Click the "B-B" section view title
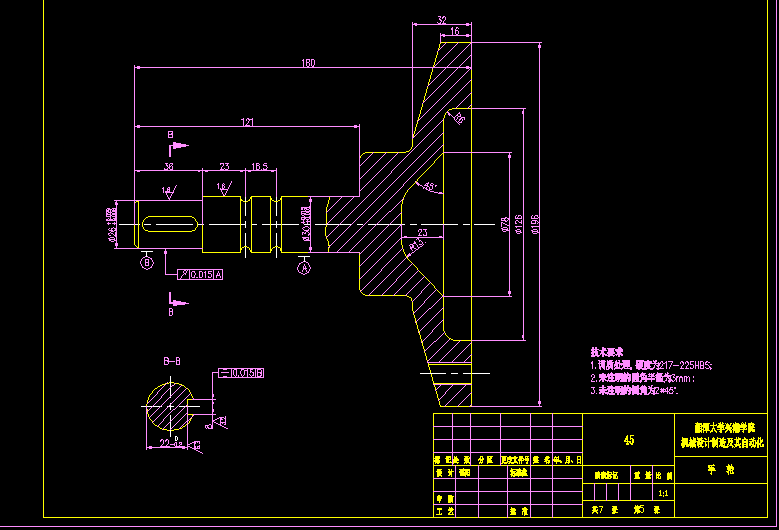This screenshot has height=530, width=779. pyautogui.click(x=172, y=362)
